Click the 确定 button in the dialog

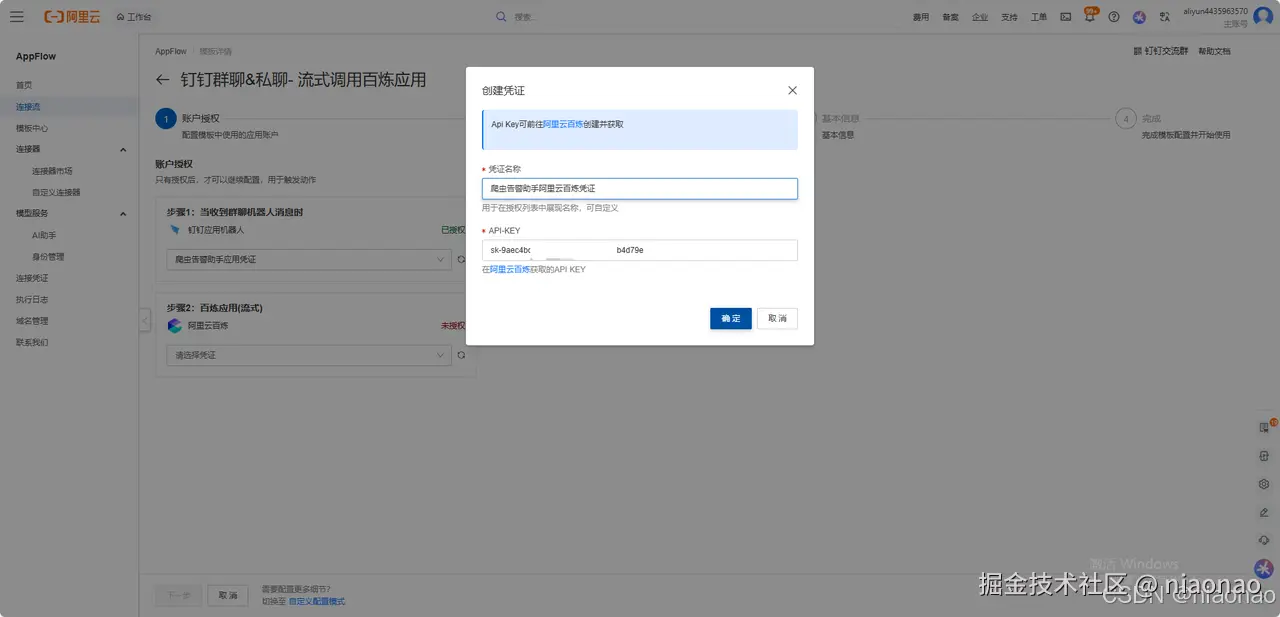coord(730,318)
